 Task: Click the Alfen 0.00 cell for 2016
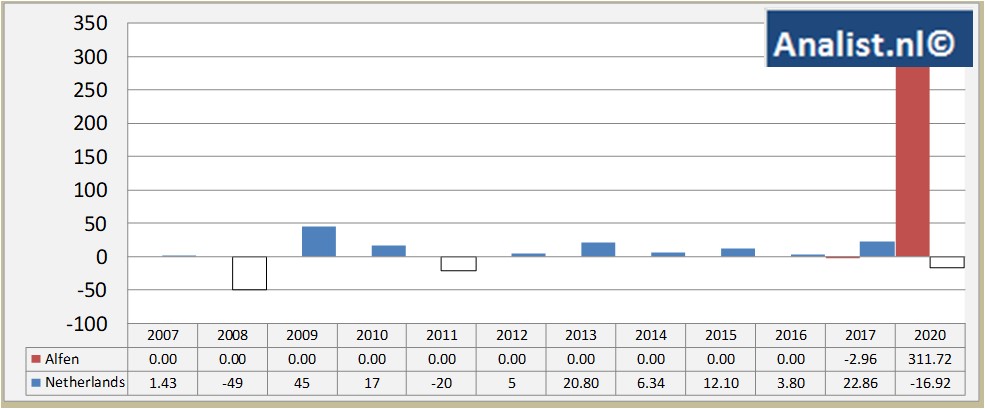coord(790,359)
